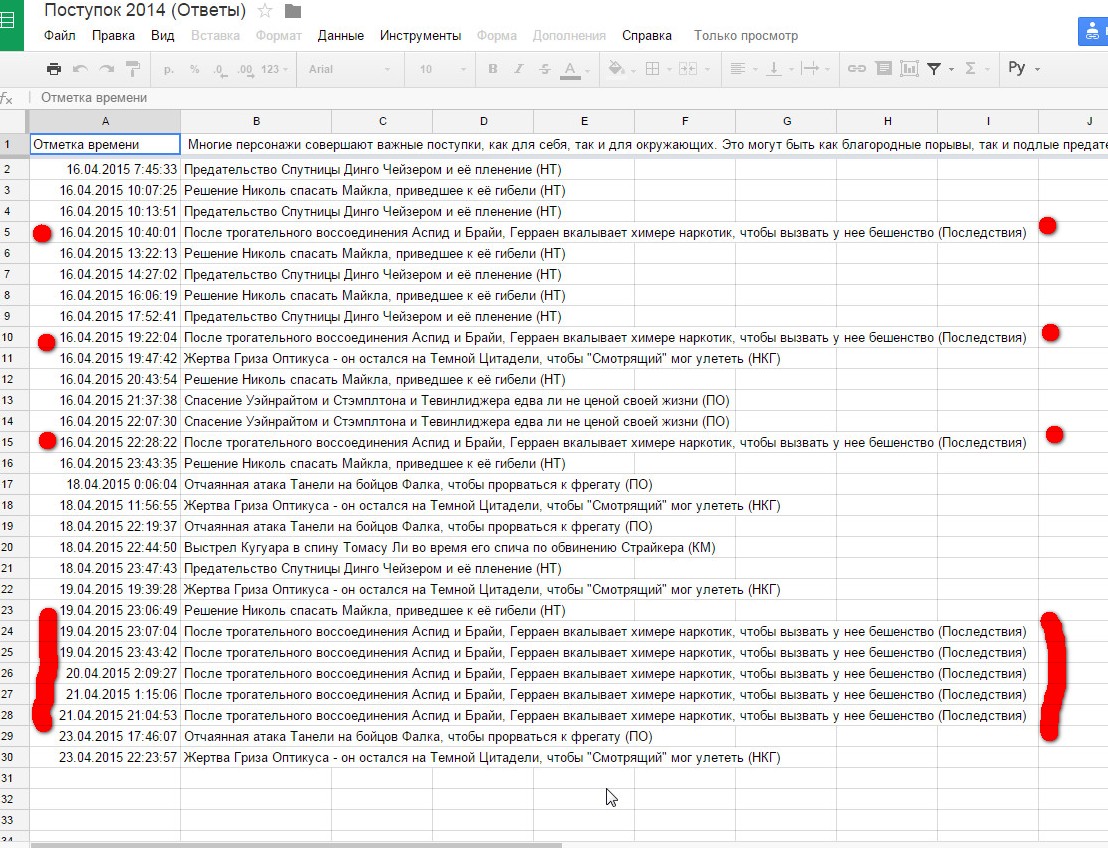The image size is (1108, 848).
Task: Apply percent format button
Action: (194, 69)
